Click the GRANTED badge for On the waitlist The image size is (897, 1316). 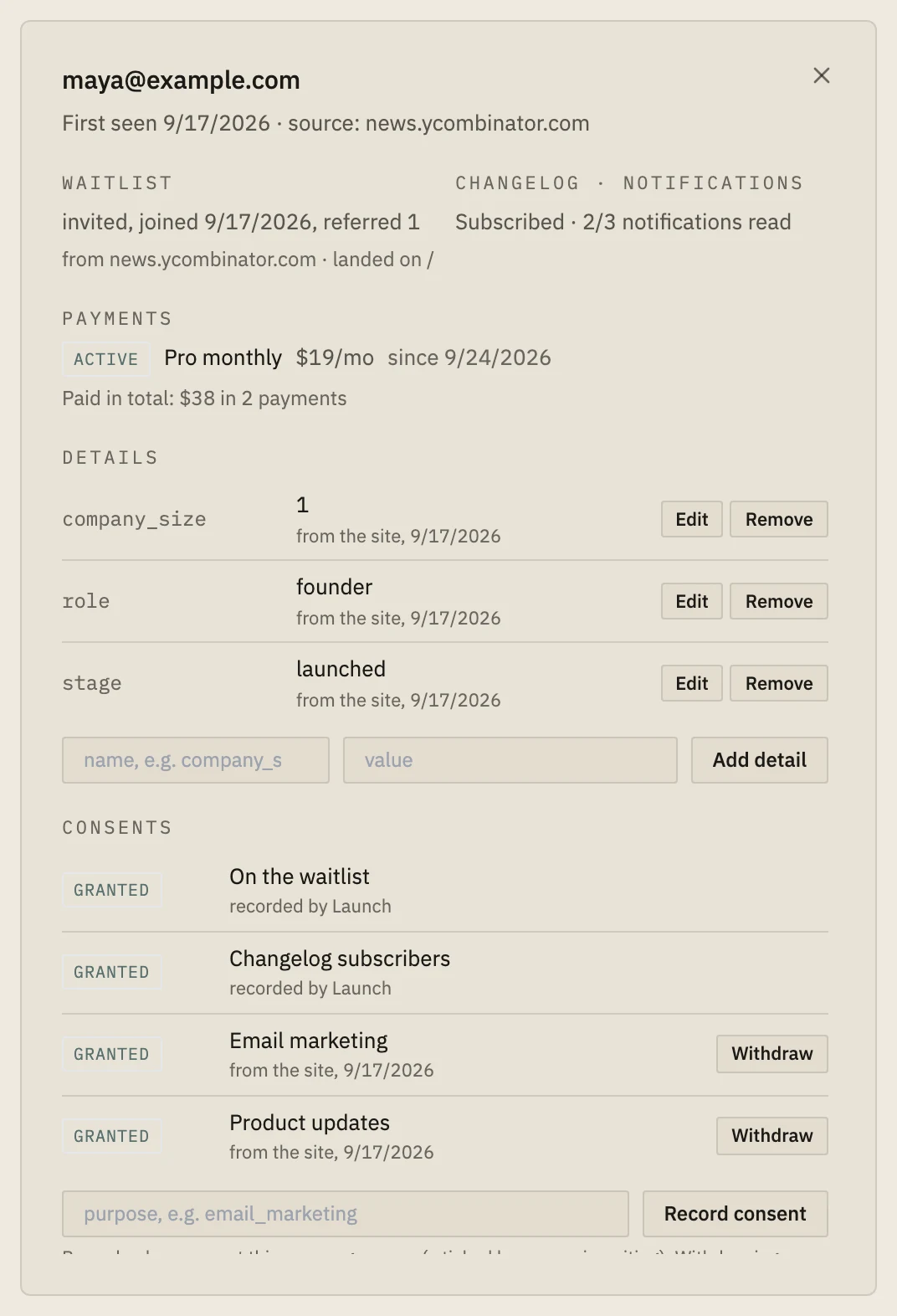112,890
